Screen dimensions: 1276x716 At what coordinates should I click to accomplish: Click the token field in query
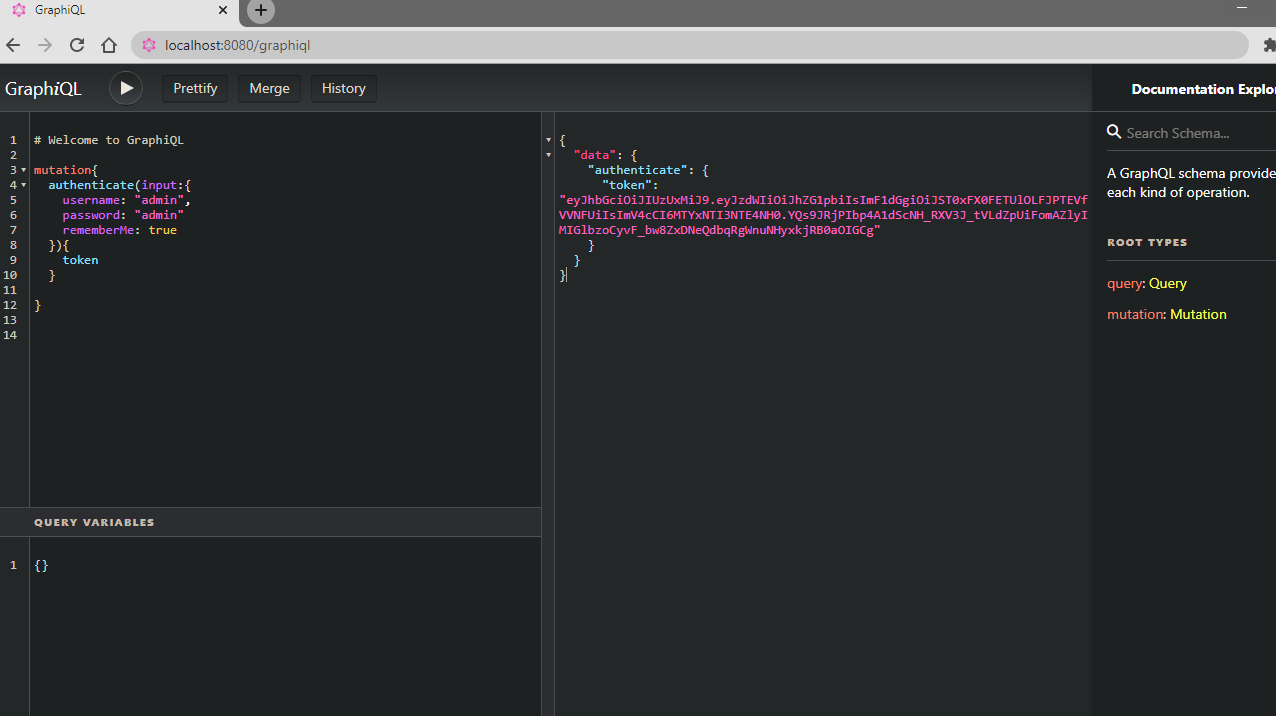click(80, 260)
